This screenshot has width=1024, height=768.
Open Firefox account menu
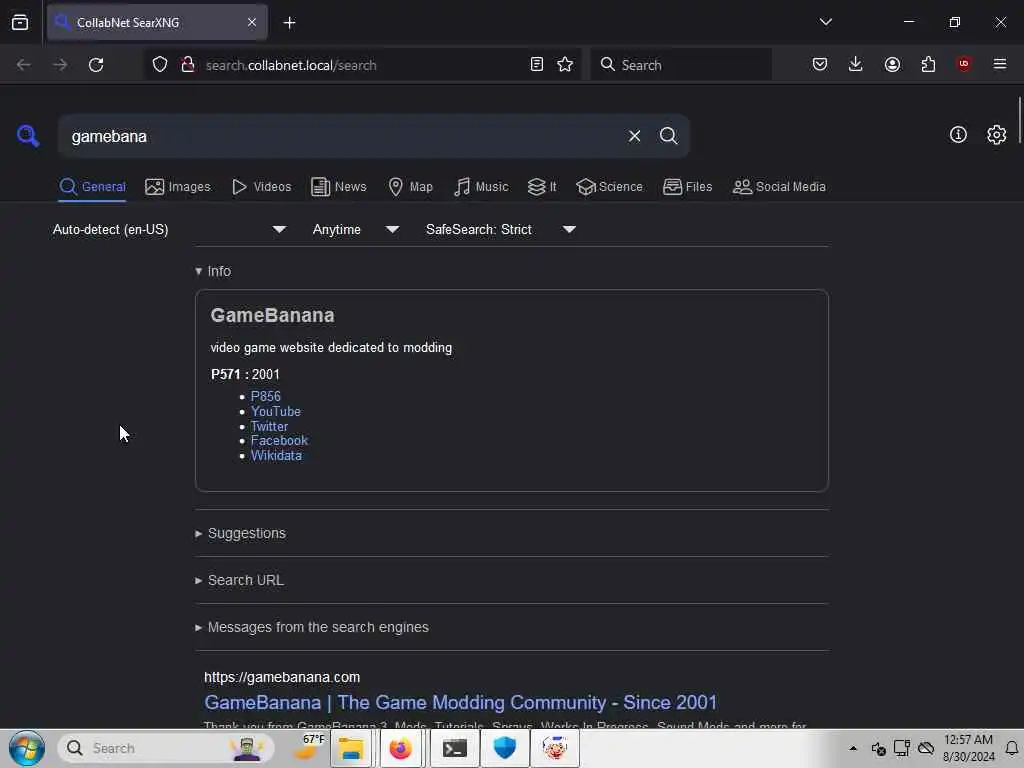pos(892,64)
